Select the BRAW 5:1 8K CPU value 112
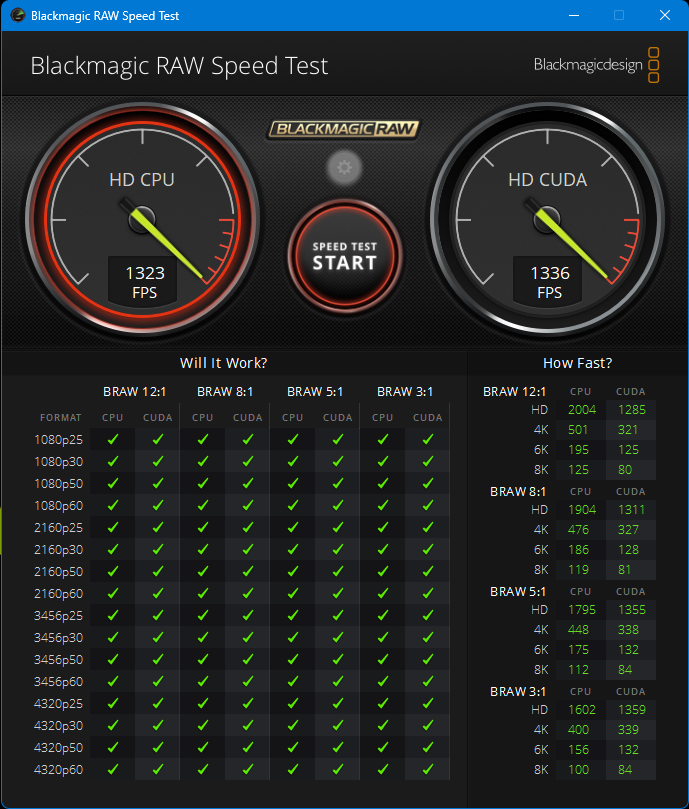This screenshot has width=689, height=809. point(578,670)
